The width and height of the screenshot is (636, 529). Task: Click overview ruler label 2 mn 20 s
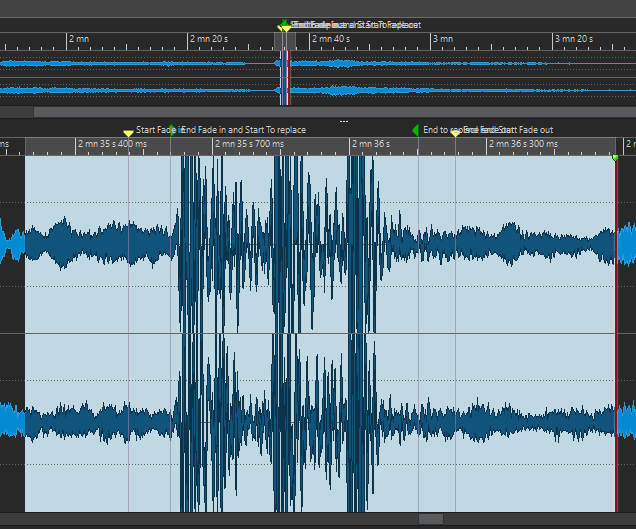[209, 39]
